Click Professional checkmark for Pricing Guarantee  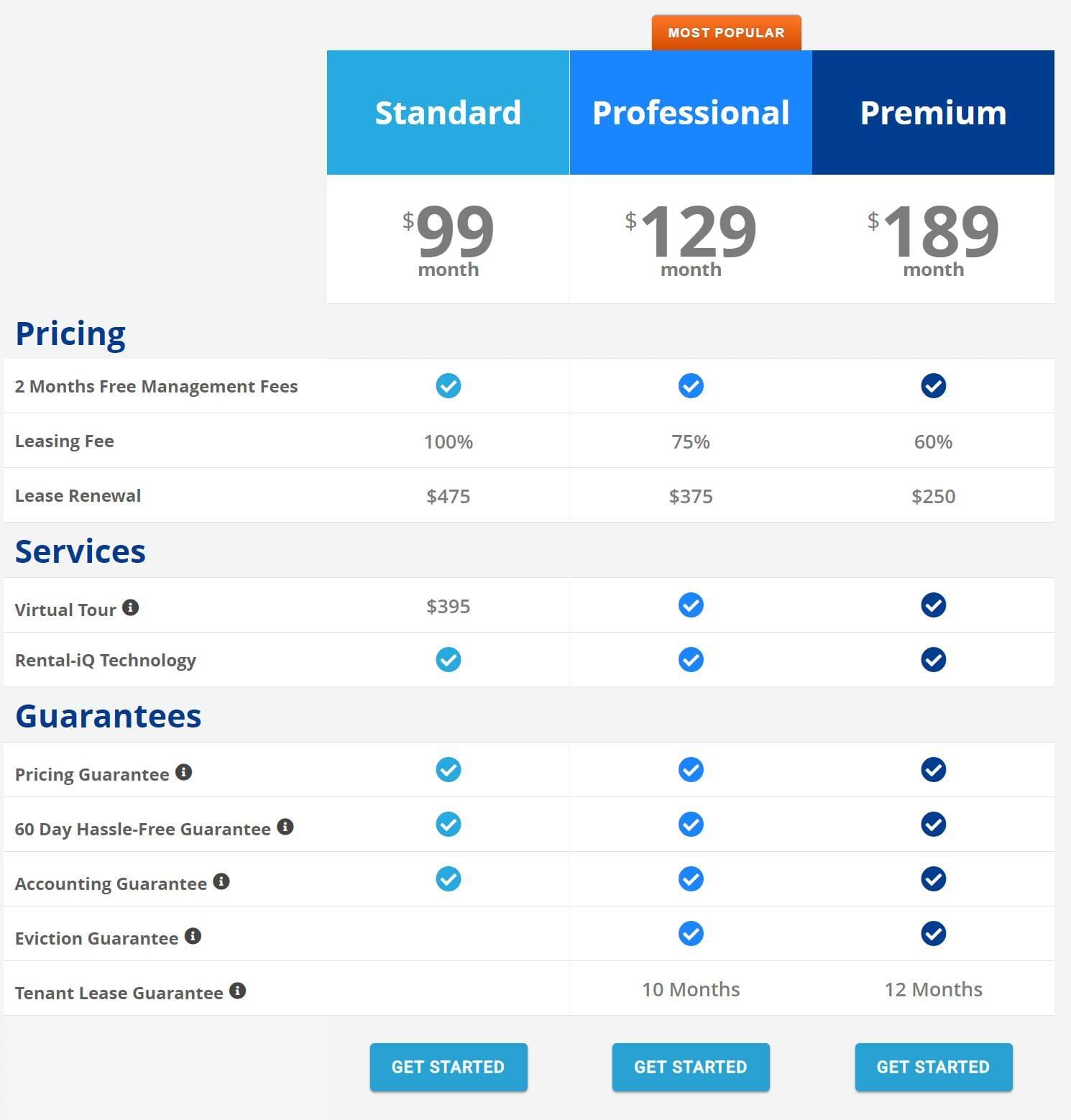pos(691,770)
